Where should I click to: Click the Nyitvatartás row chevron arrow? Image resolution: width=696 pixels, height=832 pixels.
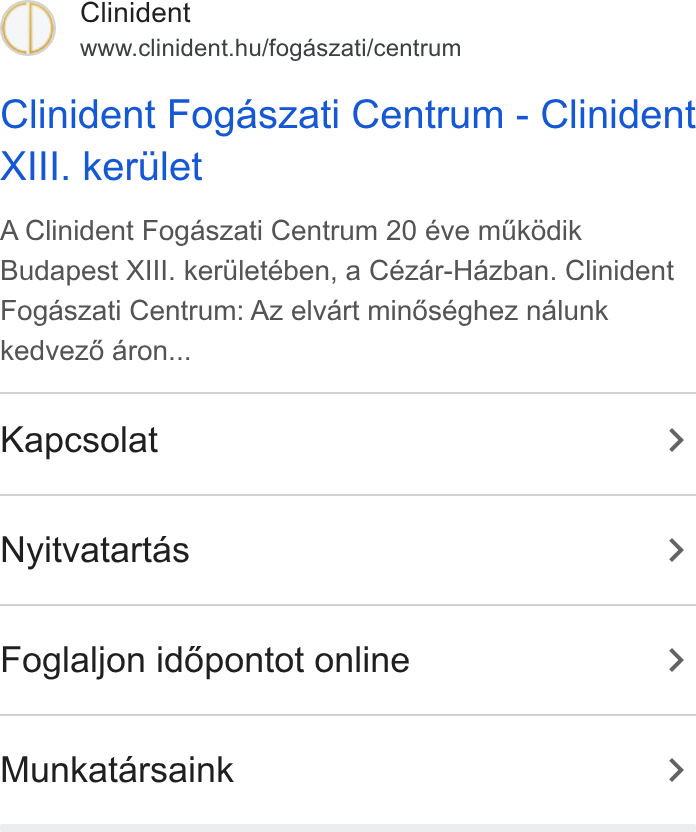click(676, 550)
